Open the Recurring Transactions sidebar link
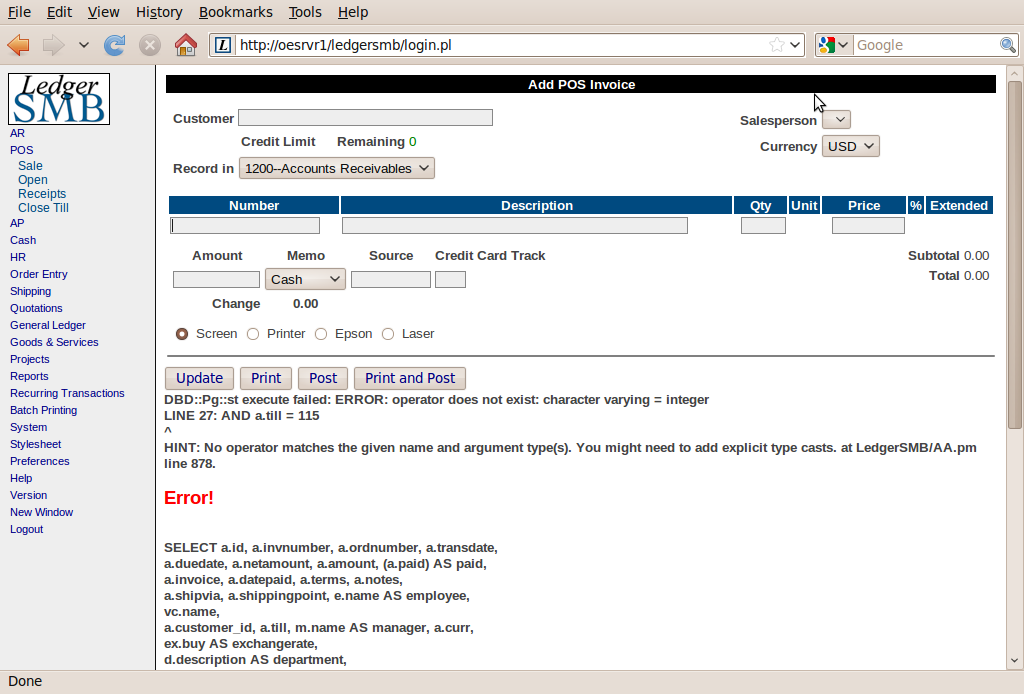Screen dimensions: 1024x694 pyautogui.click(x=67, y=393)
